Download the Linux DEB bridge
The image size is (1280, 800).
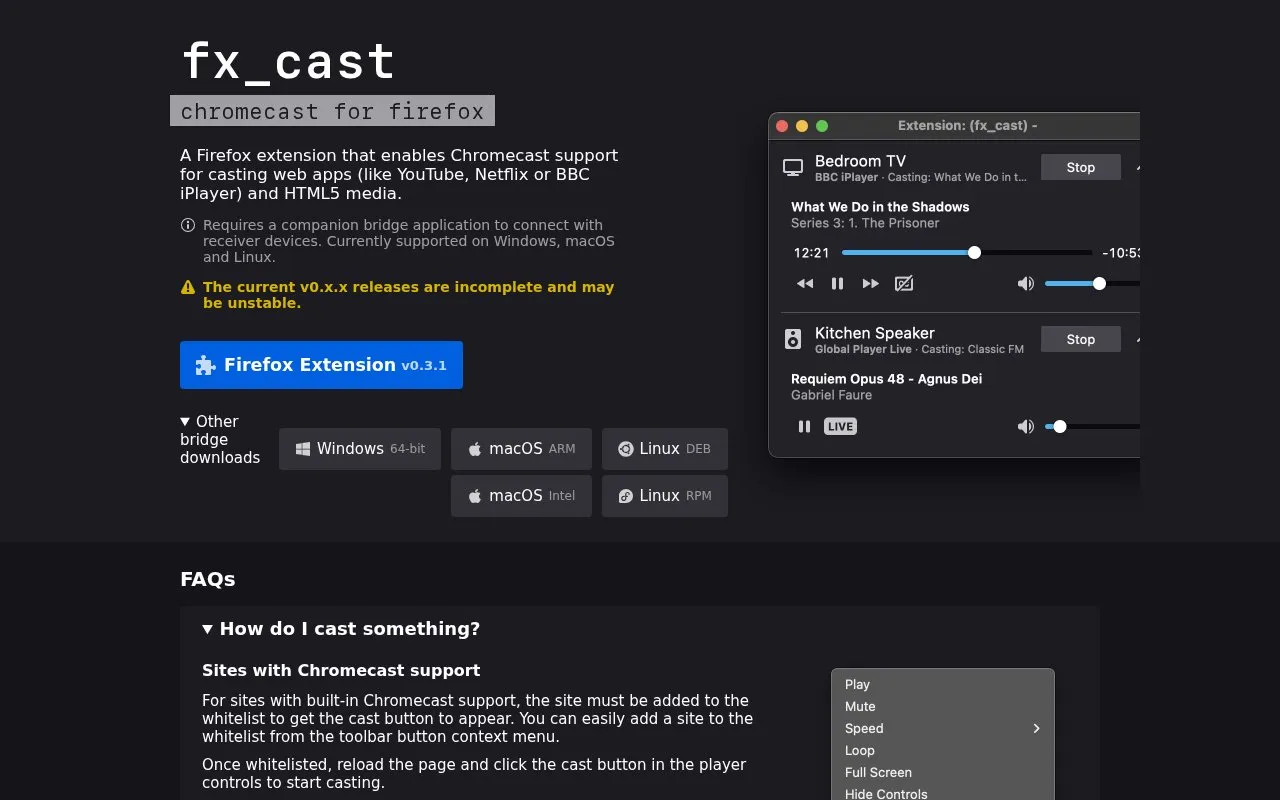665,449
